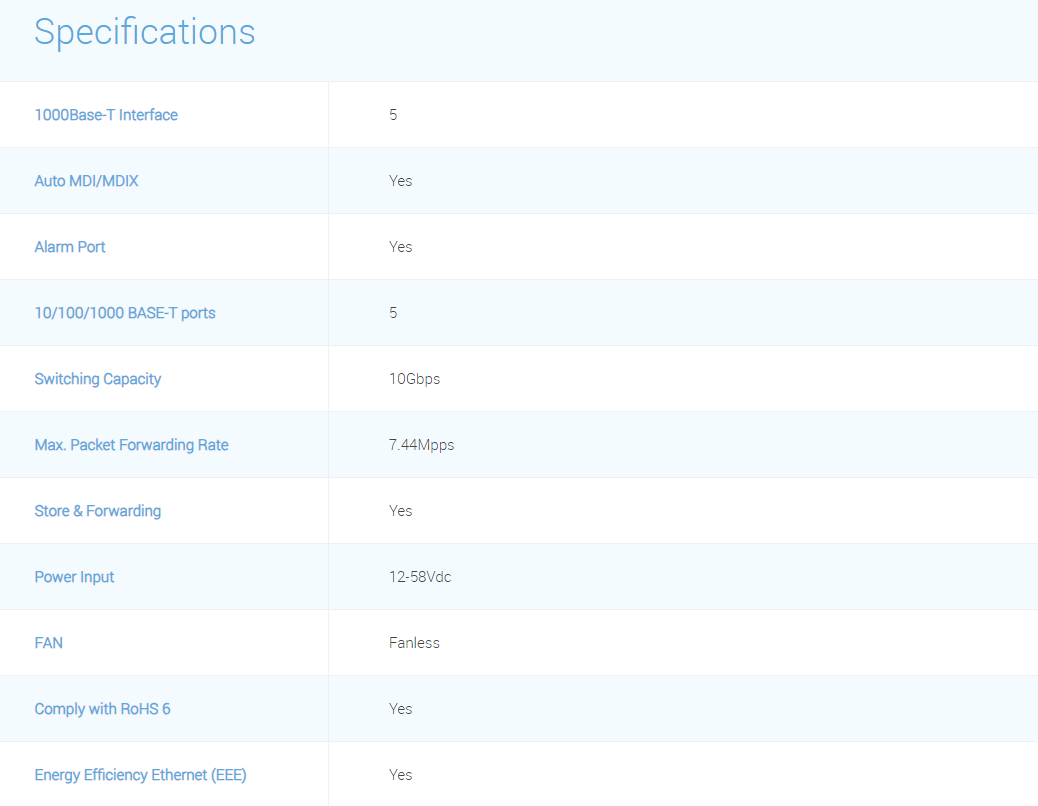Click the Store & Forwarding label

click(x=97, y=511)
